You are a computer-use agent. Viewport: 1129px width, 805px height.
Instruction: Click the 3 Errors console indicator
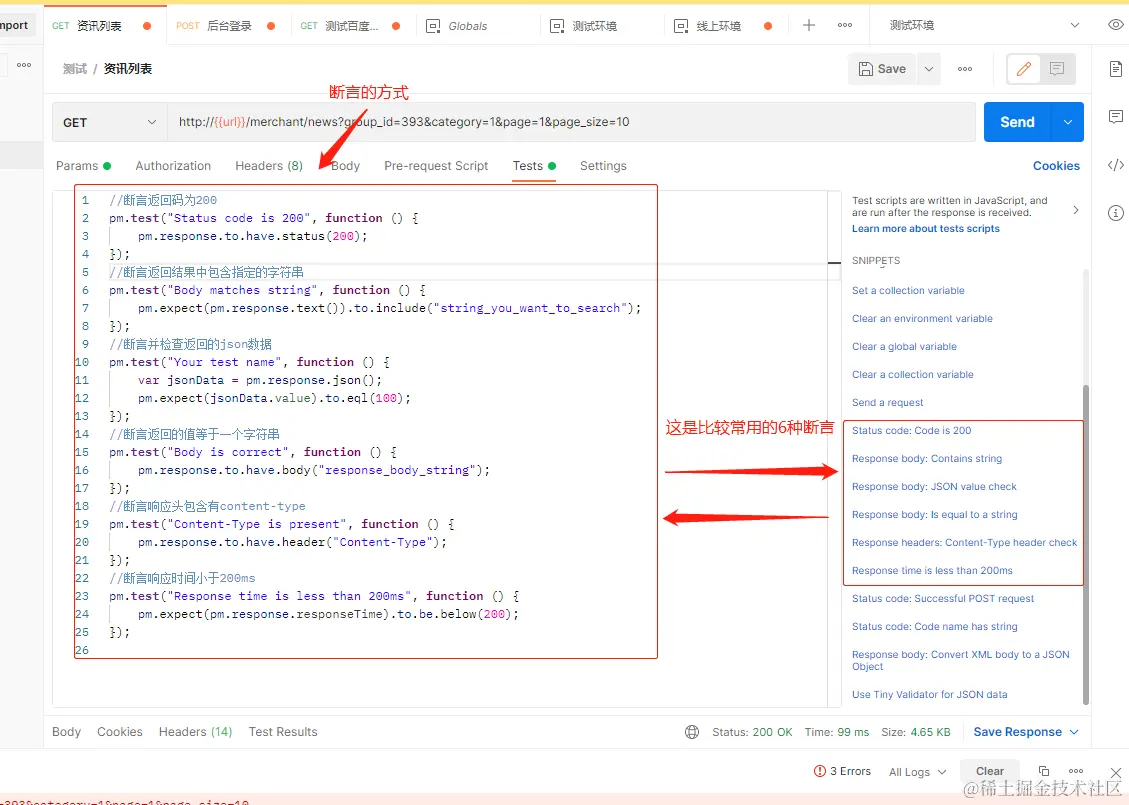pos(842,771)
